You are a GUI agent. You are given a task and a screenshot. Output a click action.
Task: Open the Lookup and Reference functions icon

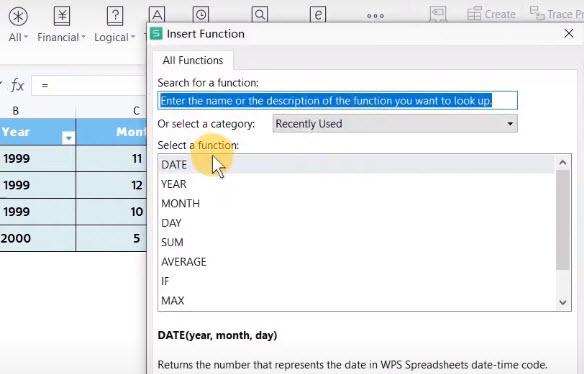[260, 15]
